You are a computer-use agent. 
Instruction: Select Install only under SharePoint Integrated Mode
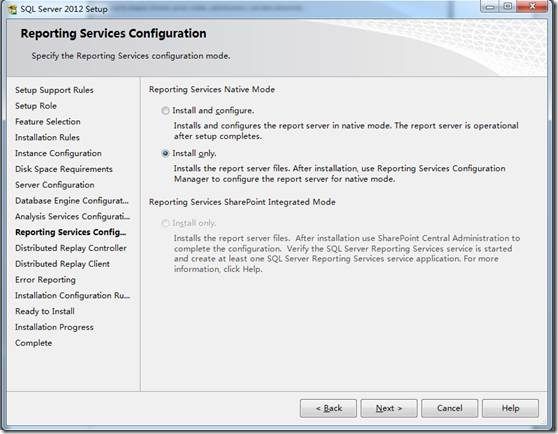pos(165,223)
